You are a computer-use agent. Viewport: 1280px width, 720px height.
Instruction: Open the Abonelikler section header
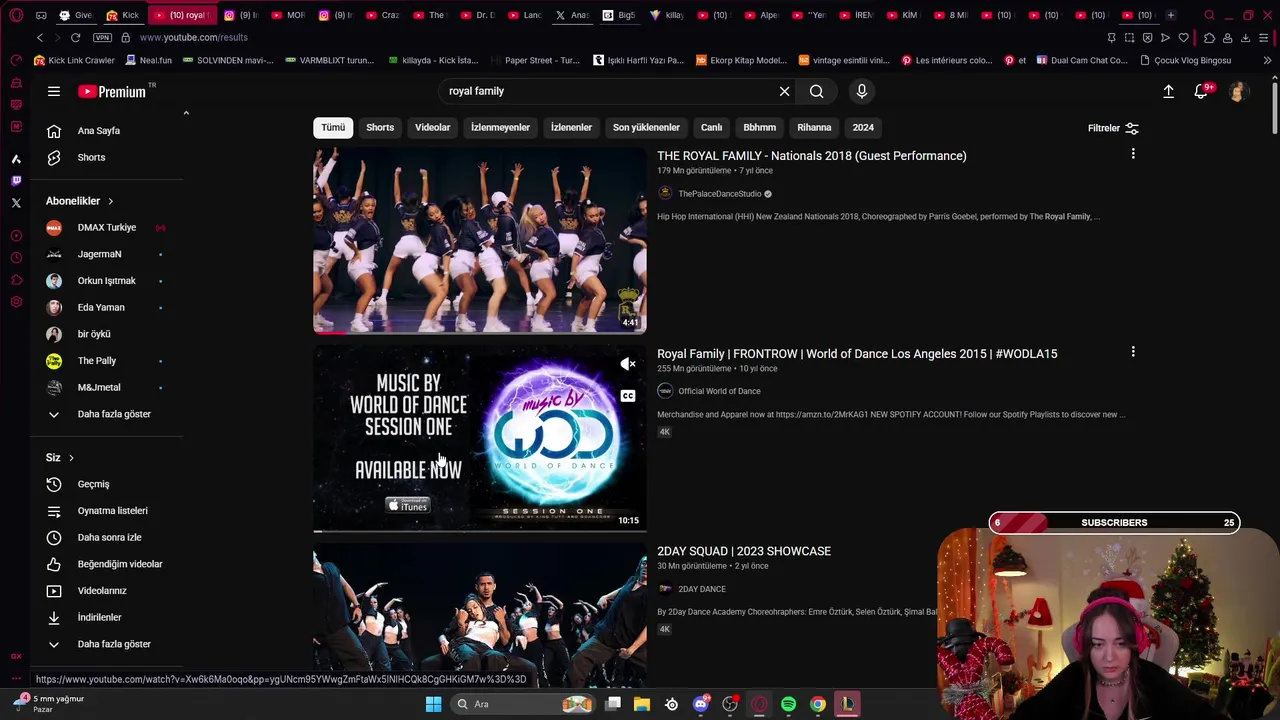pyautogui.click(x=80, y=201)
